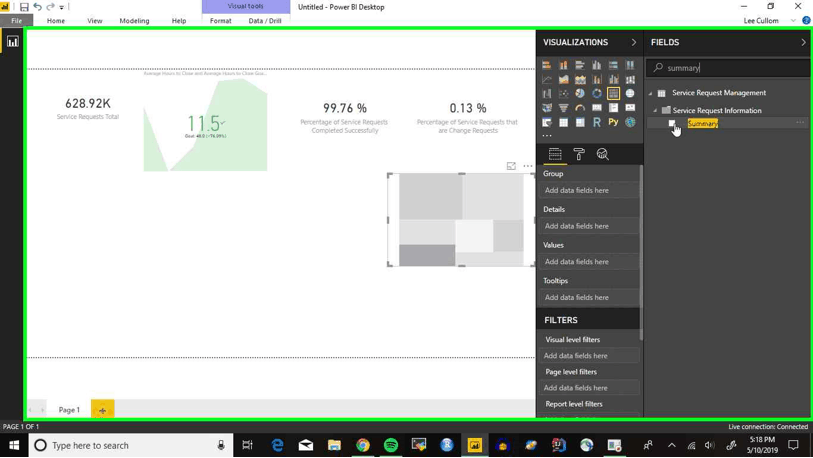Viewport: 813px width, 458px height.
Task: Open the Windows Start menu
Action: (x=14, y=446)
